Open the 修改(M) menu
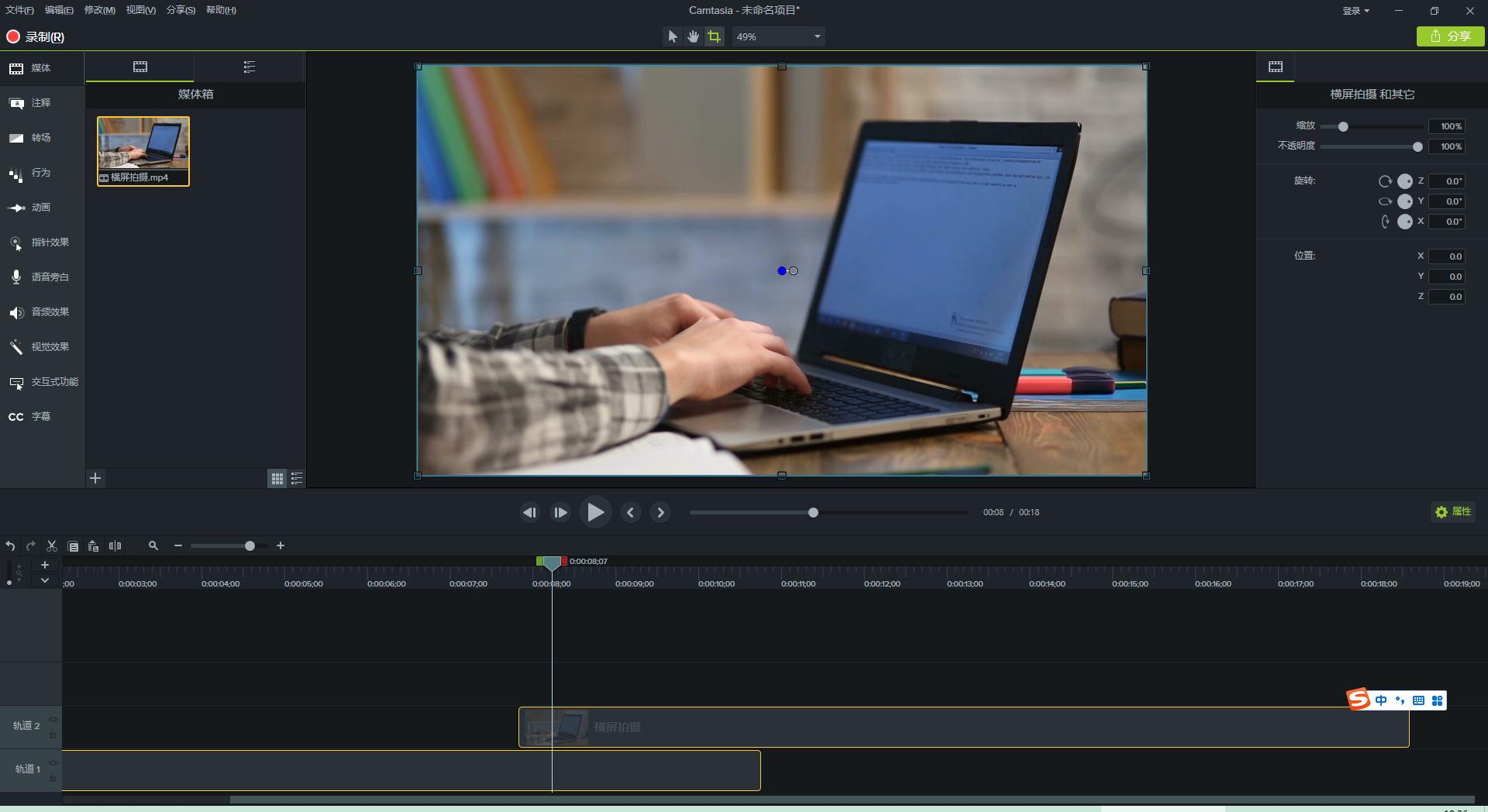The width and height of the screenshot is (1488, 812). click(x=99, y=10)
